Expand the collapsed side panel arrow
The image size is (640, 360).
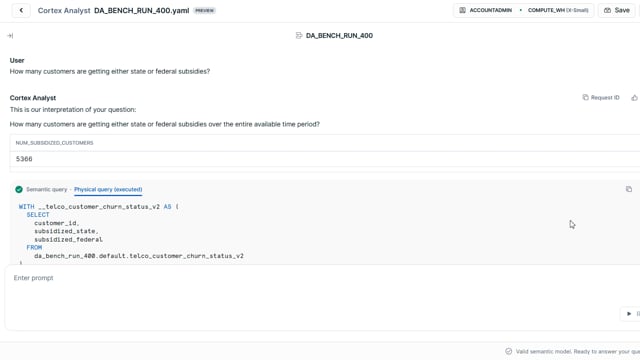pos(10,36)
